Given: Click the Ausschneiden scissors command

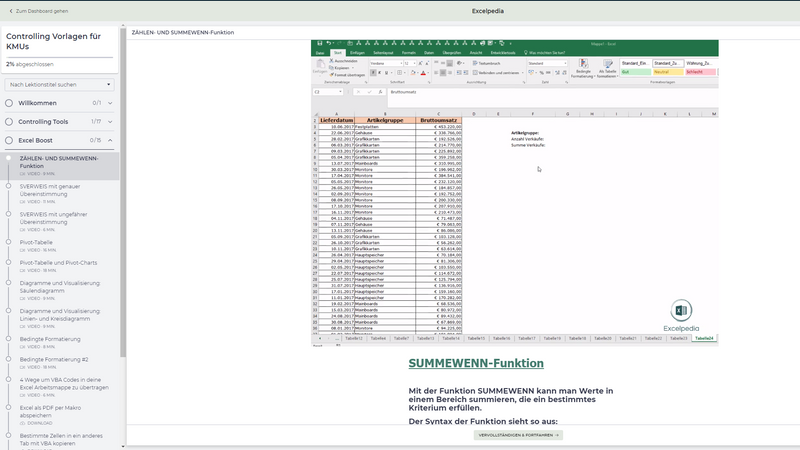Looking at the screenshot, I should [344, 61].
